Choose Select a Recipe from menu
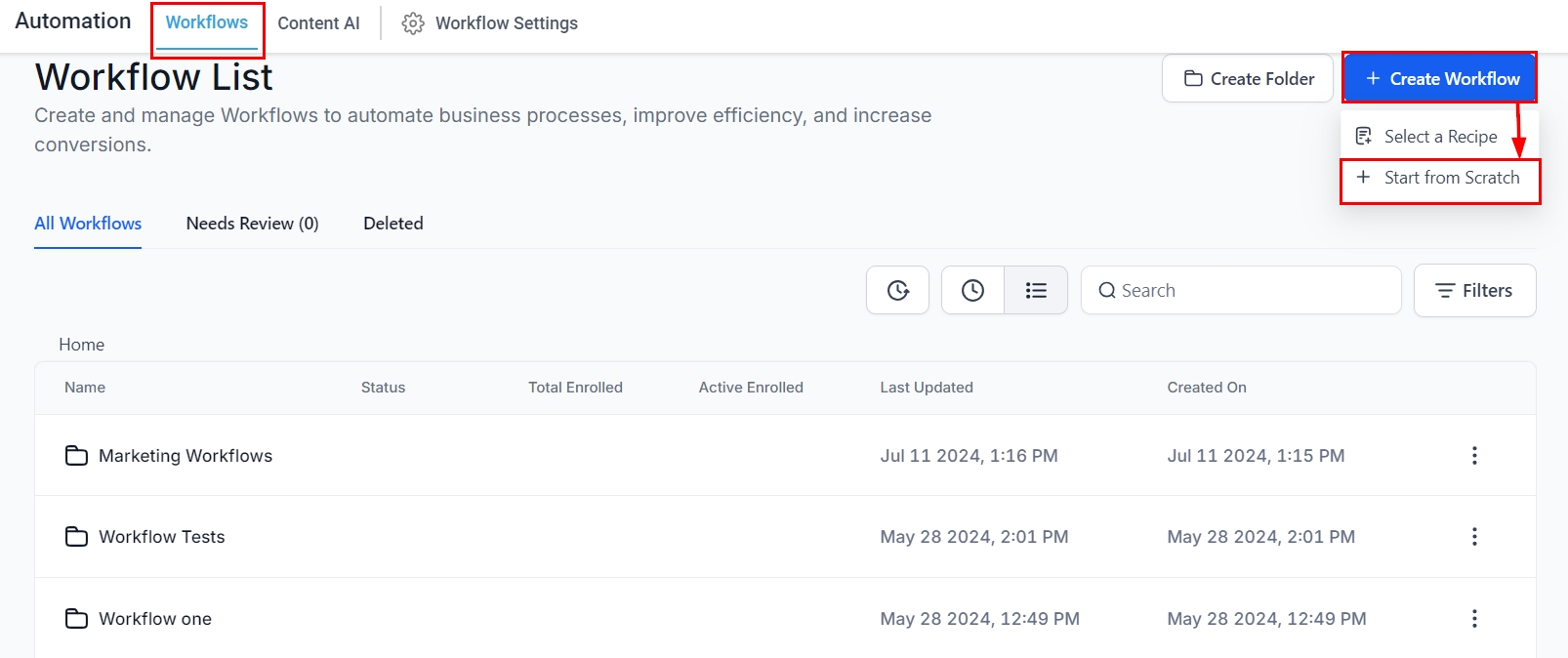 (x=1439, y=137)
